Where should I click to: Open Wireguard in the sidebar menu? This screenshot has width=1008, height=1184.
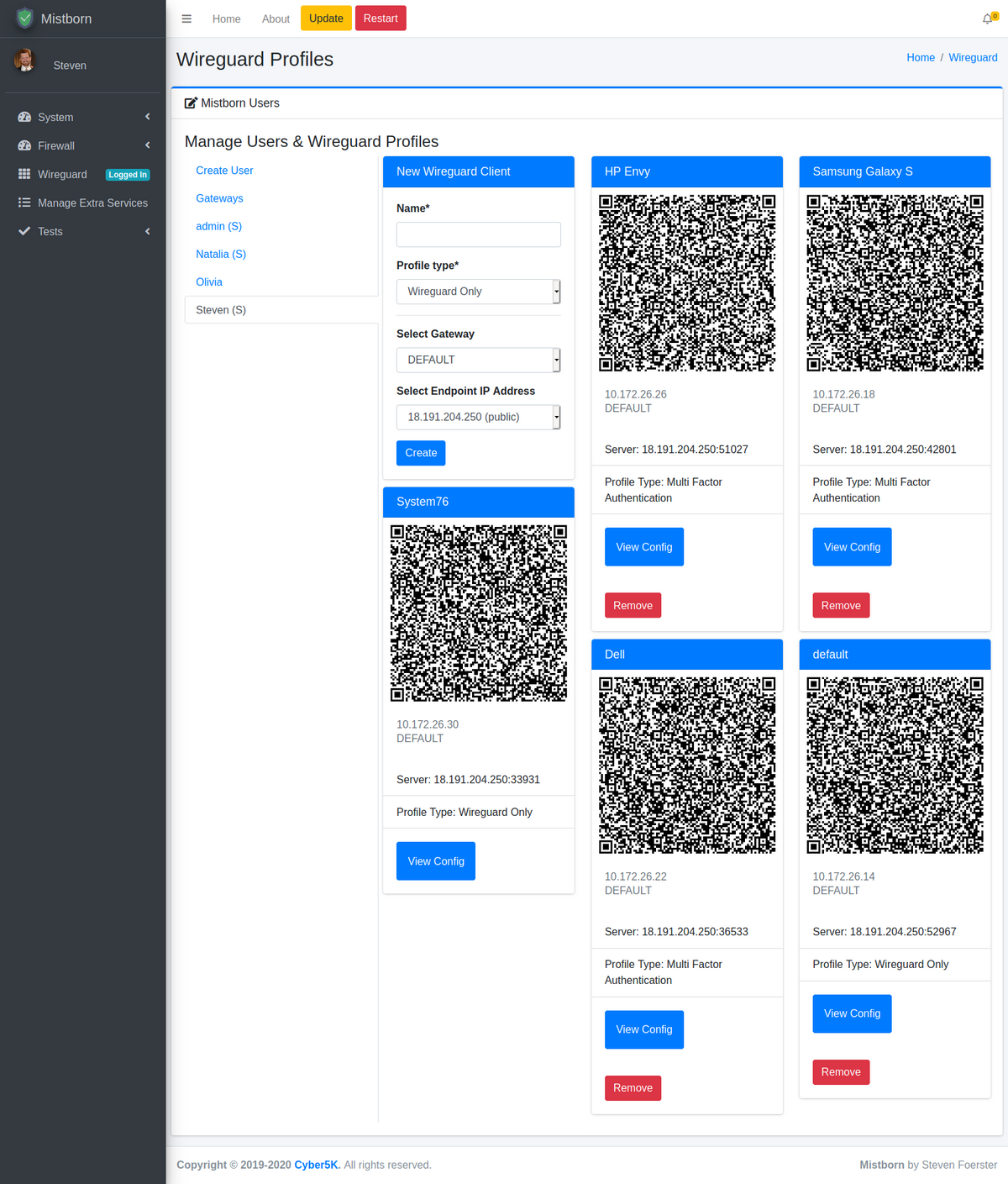(83, 174)
